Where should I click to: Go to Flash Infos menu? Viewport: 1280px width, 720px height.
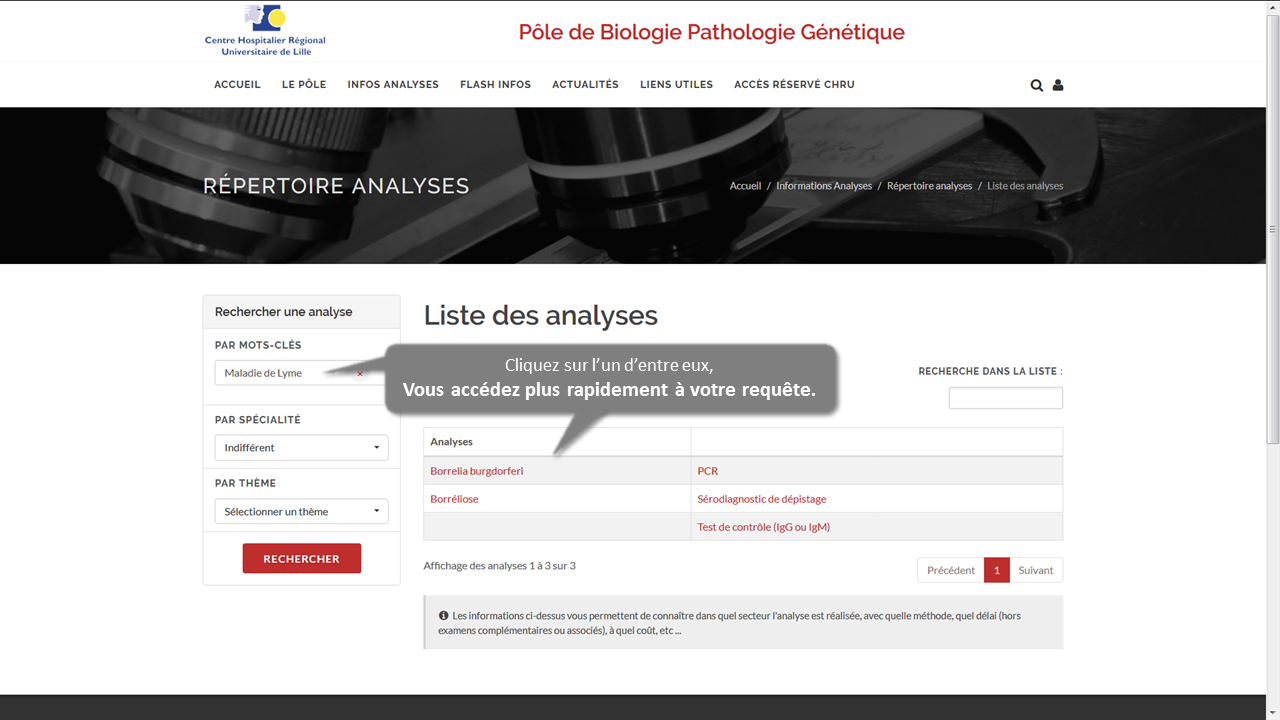495,85
